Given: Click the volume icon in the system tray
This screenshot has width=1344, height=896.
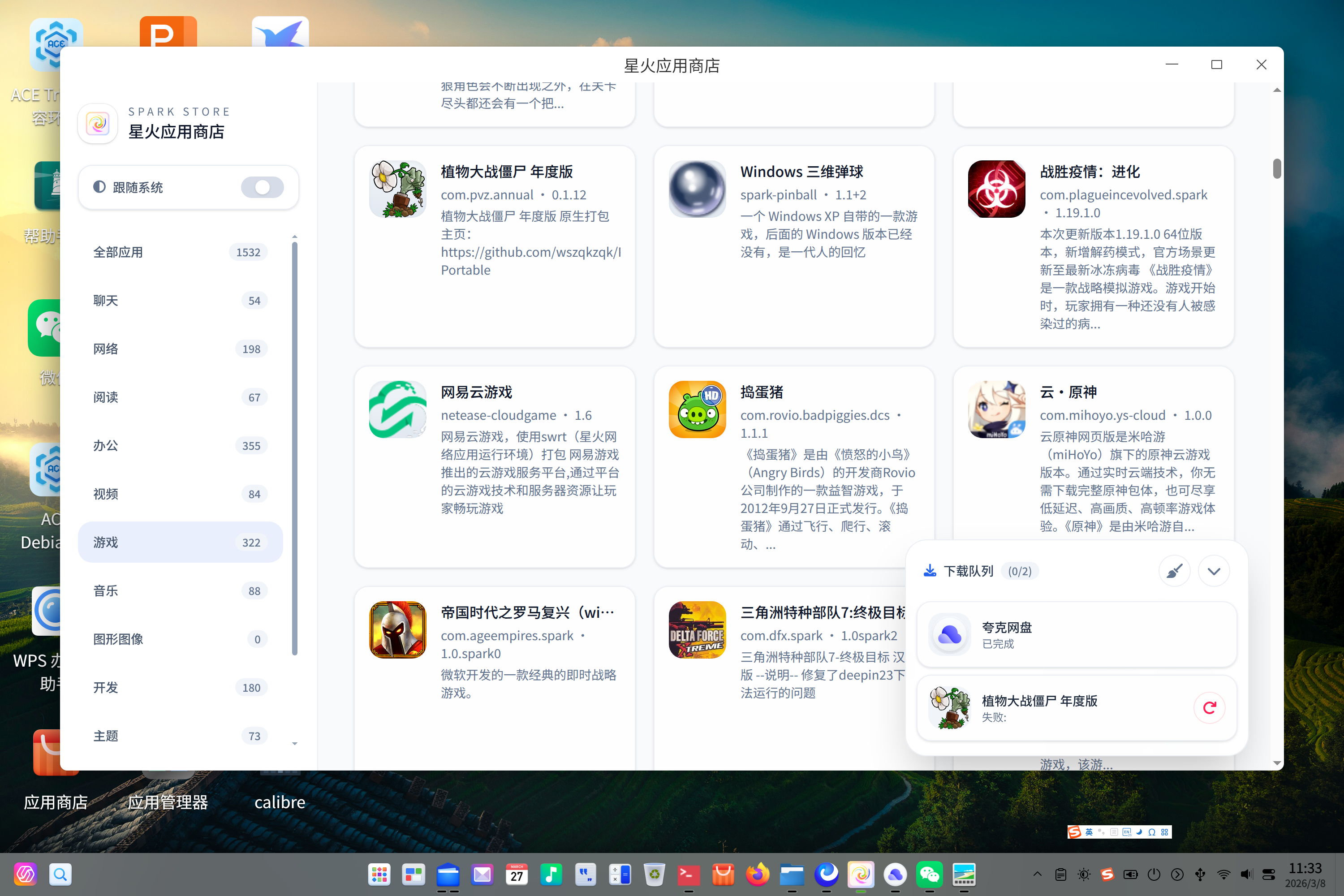Looking at the screenshot, I should point(1246,874).
